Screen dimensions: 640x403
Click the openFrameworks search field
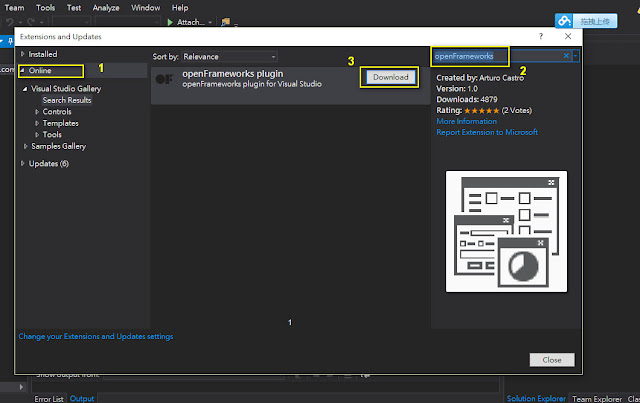click(x=498, y=56)
